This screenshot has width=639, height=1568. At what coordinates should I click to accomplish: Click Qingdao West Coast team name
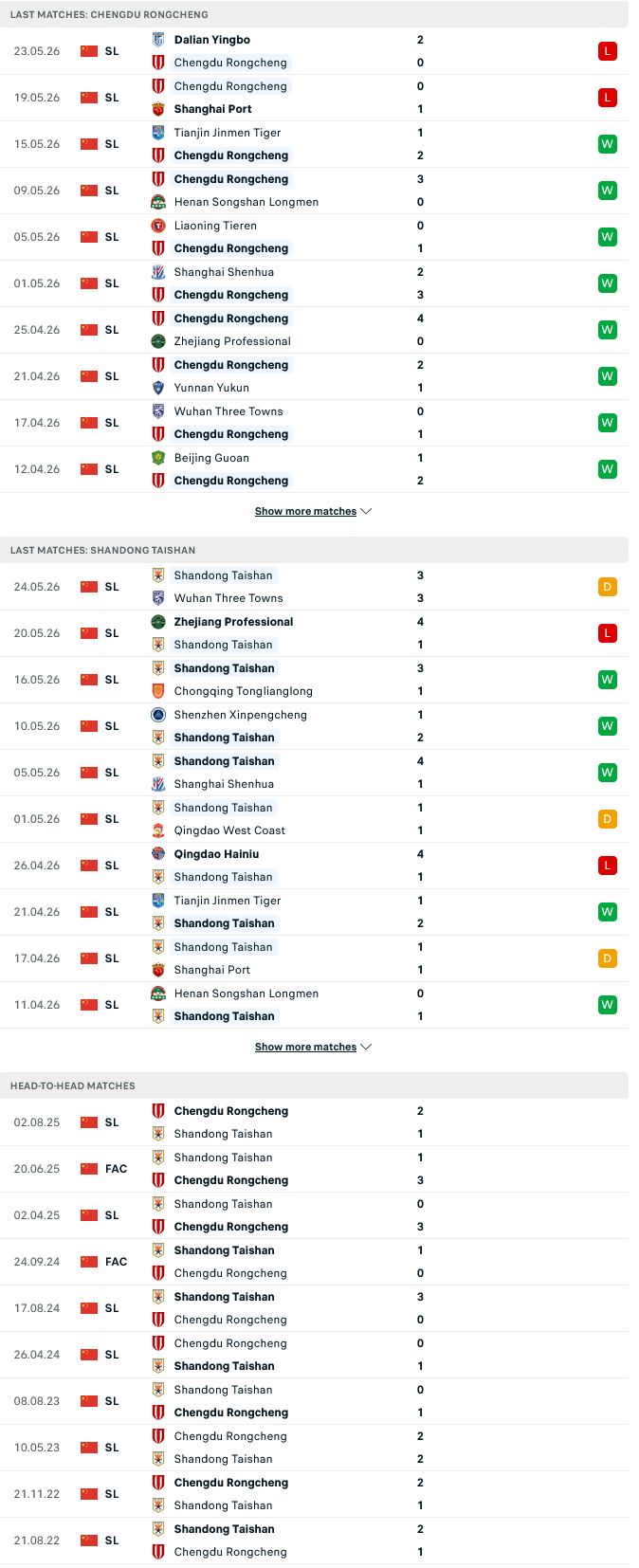click(x=230, y=830)
